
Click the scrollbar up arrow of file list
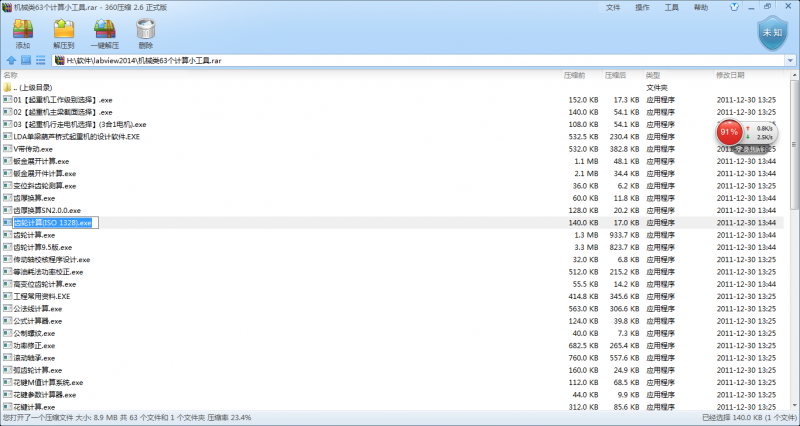coord(794,75)
